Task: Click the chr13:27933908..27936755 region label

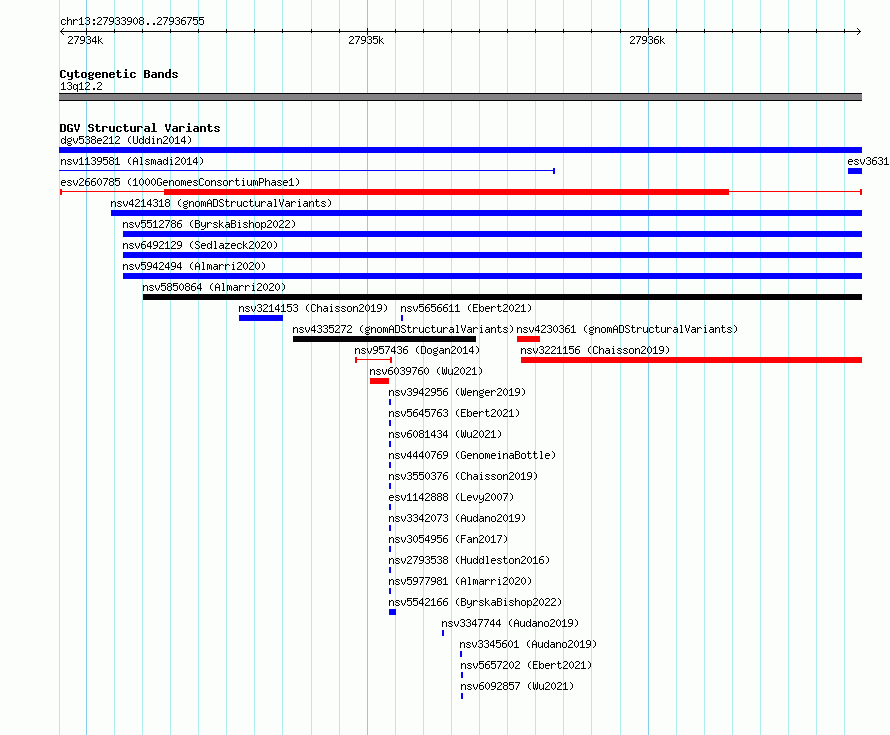Action: click(132, 21)
